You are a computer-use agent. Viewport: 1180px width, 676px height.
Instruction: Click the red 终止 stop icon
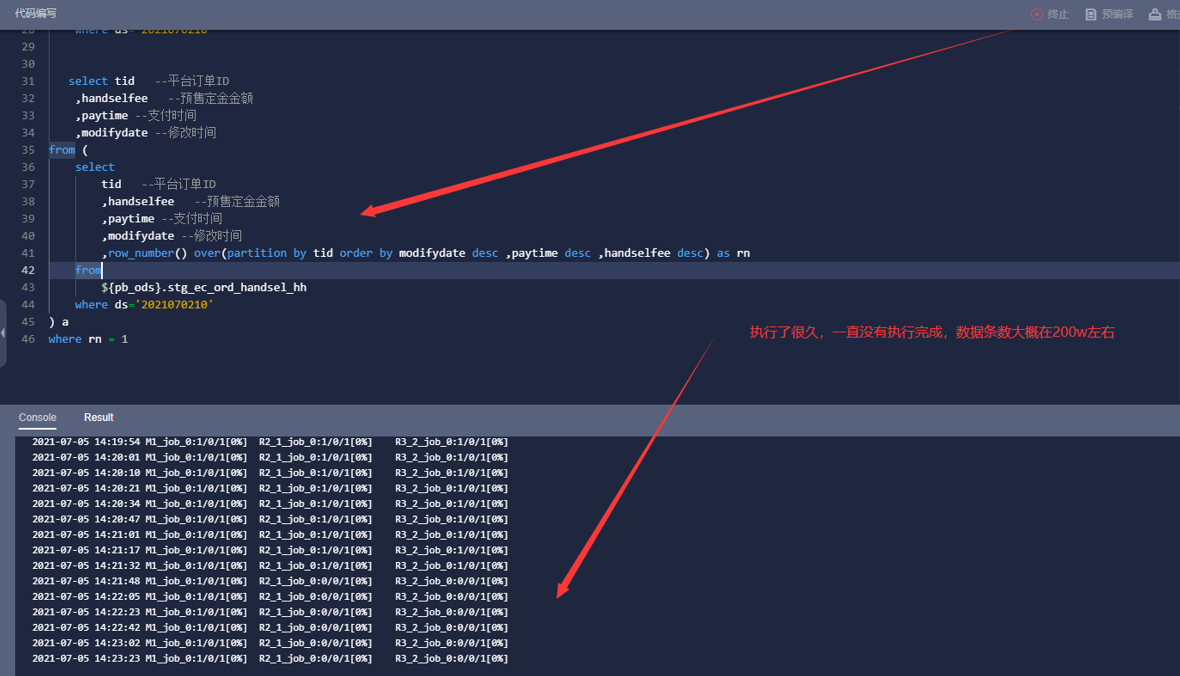tap(1037, 14)
